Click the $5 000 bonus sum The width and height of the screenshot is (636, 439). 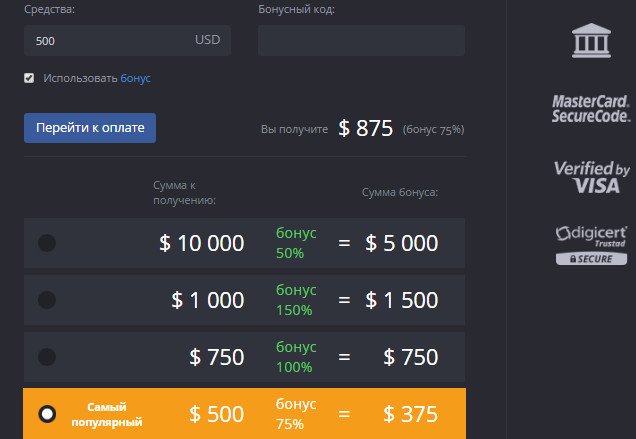click(401, 243)
